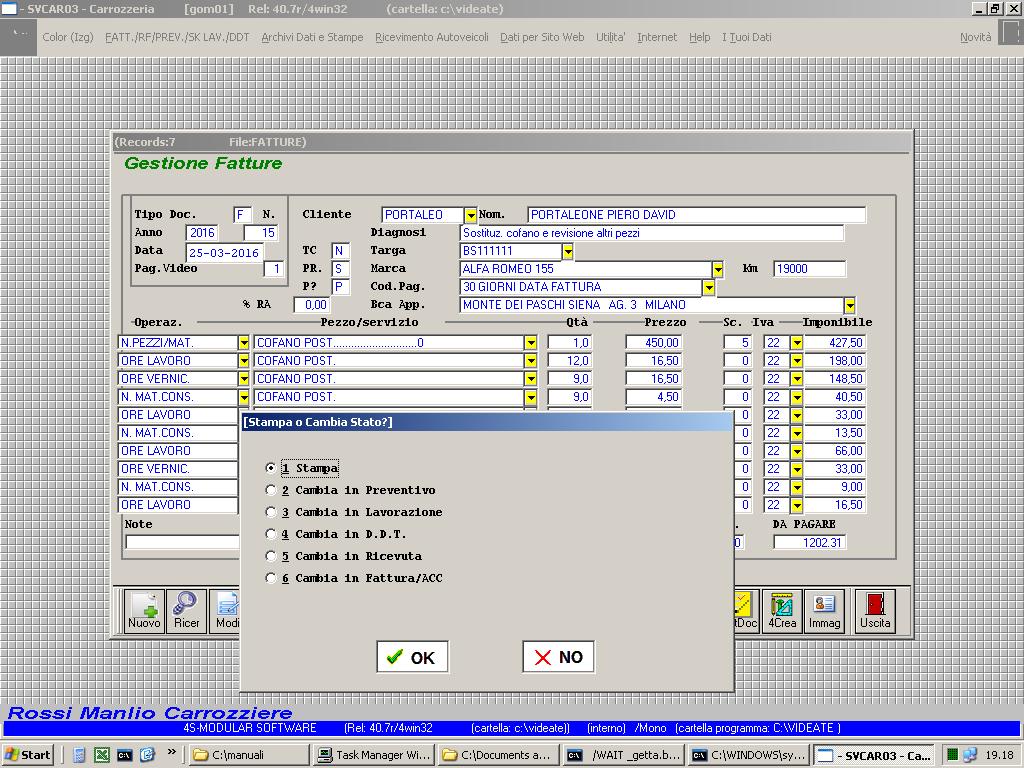1024x768 pixels.
Task: Expand the piece dropdown on the 450,00 row
Action: pyautogui.click(x=530, y=343)
